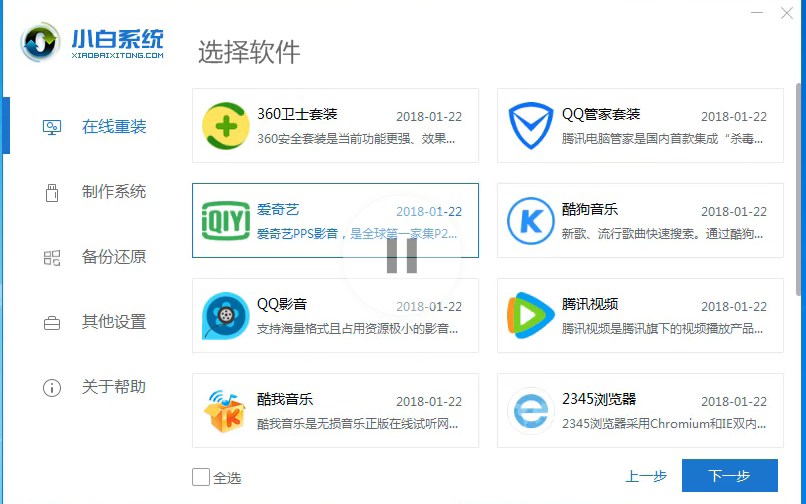Close the 小白系统 window
Screen dimensions: 806x504
(786, 13)
